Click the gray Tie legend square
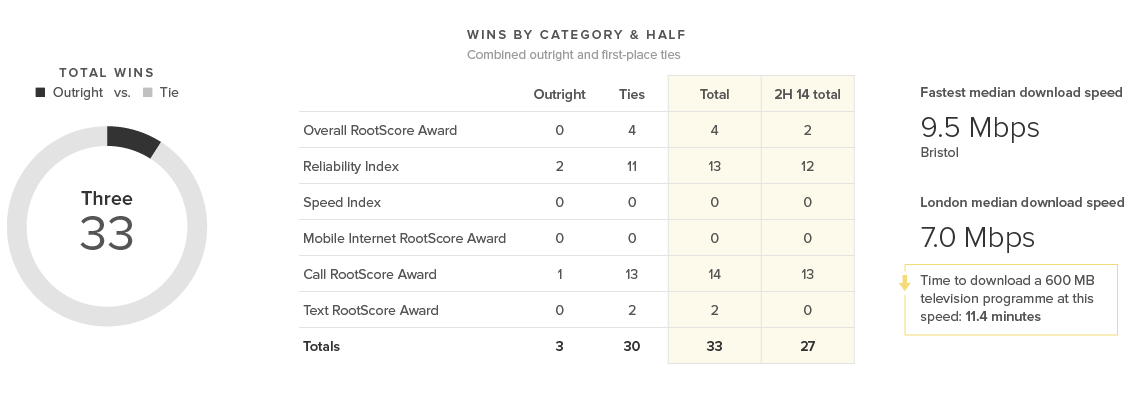Viewport: 1136px width, 414px height. point(147,92)
